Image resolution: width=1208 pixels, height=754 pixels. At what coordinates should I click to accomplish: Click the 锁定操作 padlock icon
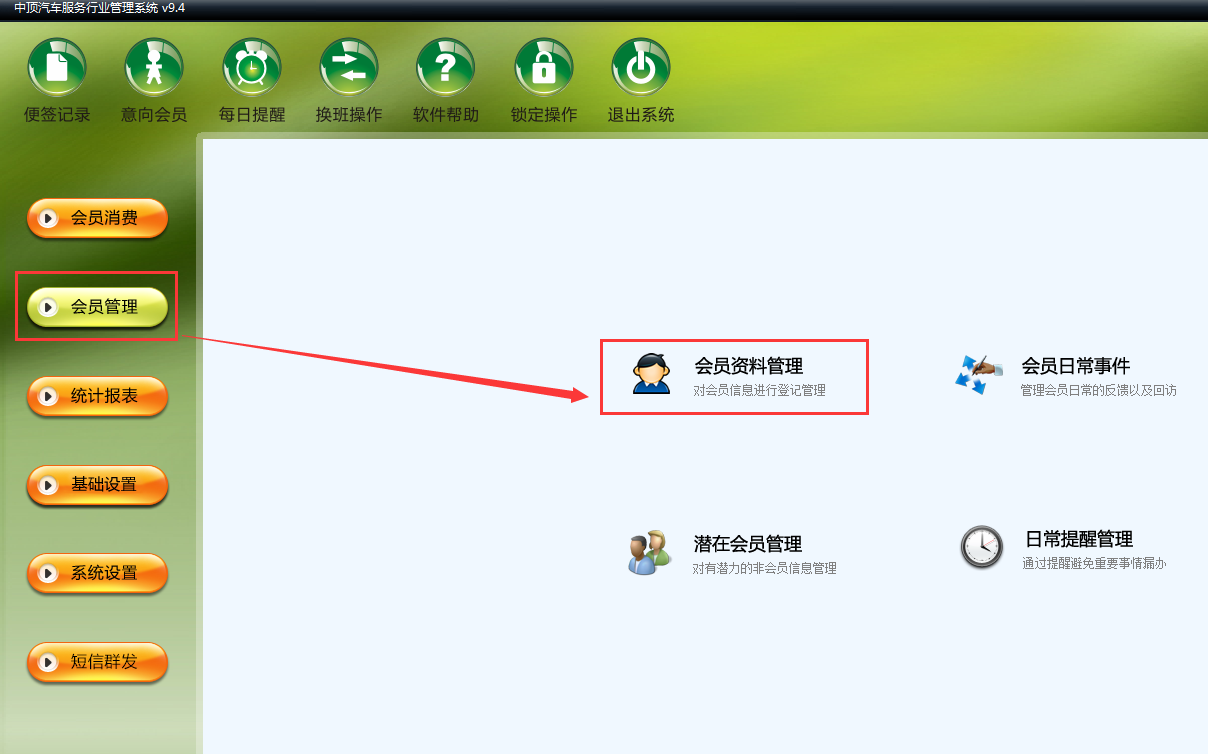(x=544, y=67)
